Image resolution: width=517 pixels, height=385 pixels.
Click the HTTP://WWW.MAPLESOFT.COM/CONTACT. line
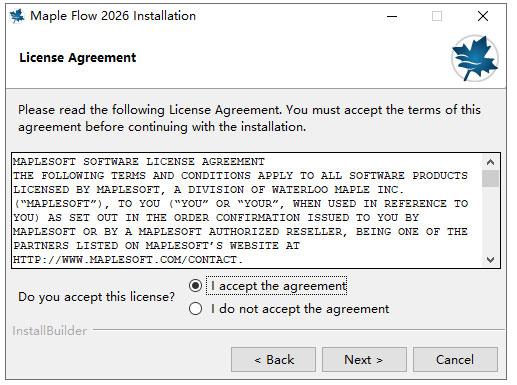tap(128, 259)
